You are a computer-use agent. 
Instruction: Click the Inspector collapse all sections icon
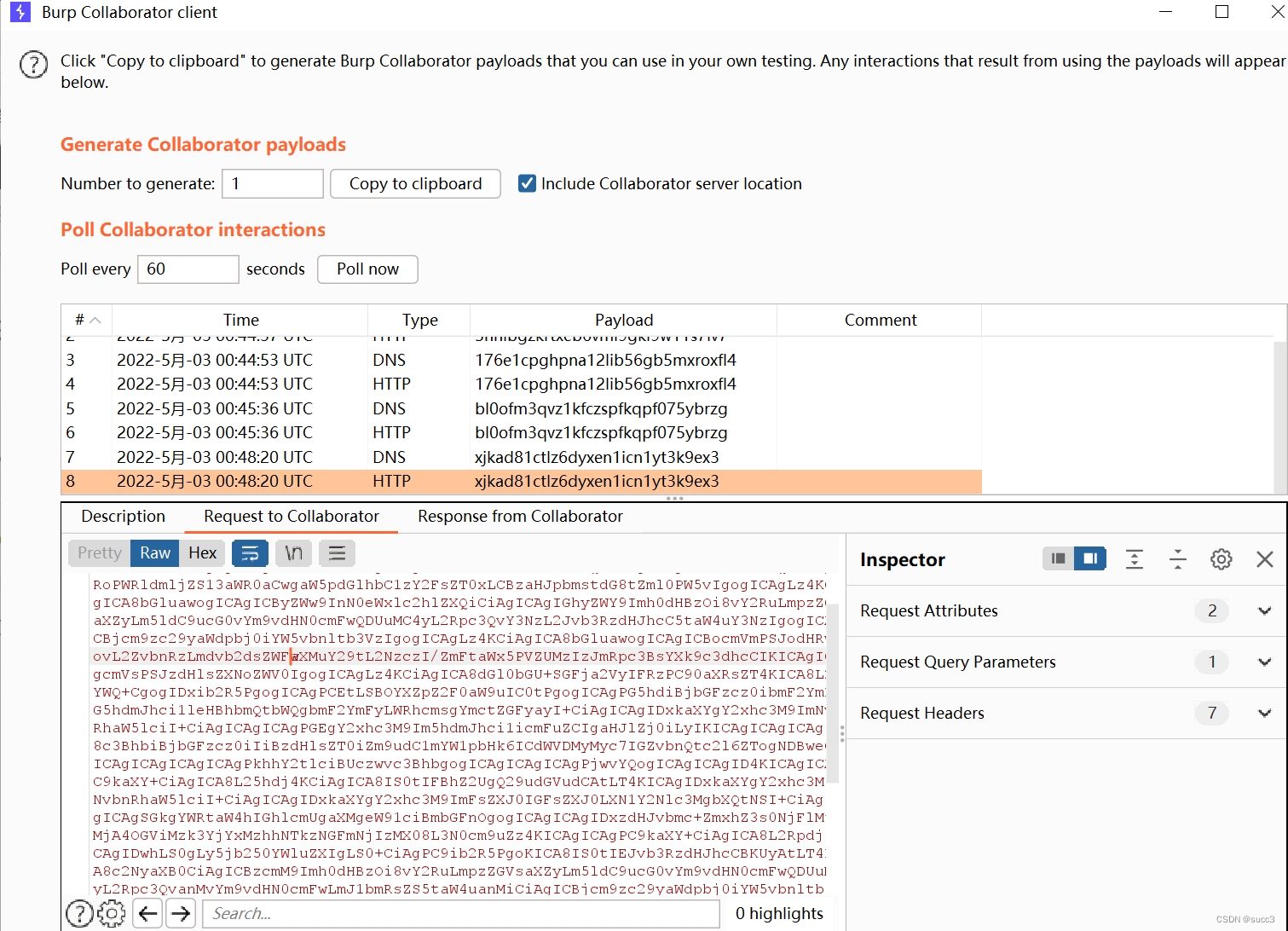click(1178, 559)
